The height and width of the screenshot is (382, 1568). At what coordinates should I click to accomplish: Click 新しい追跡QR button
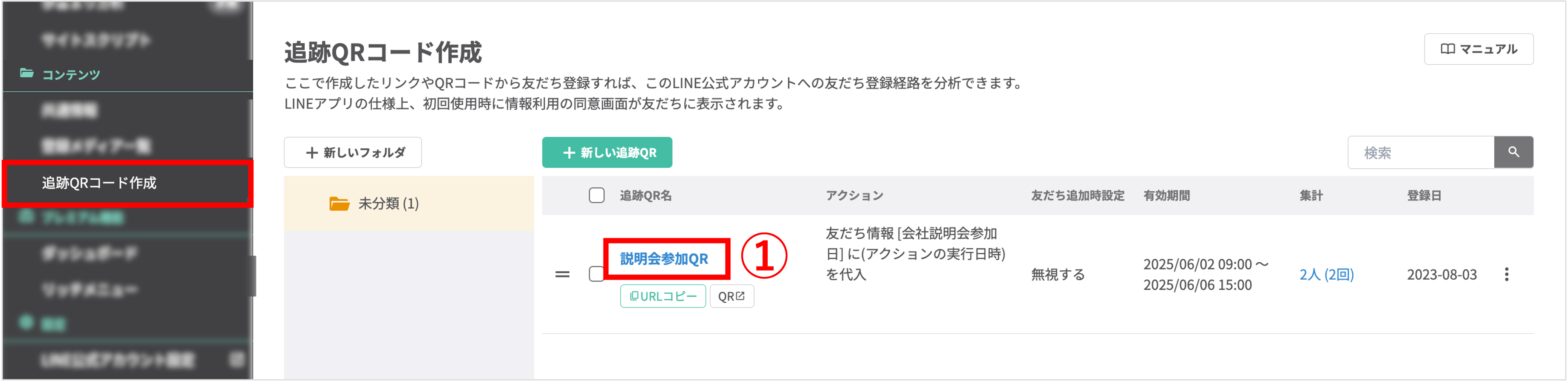point(607,152)
